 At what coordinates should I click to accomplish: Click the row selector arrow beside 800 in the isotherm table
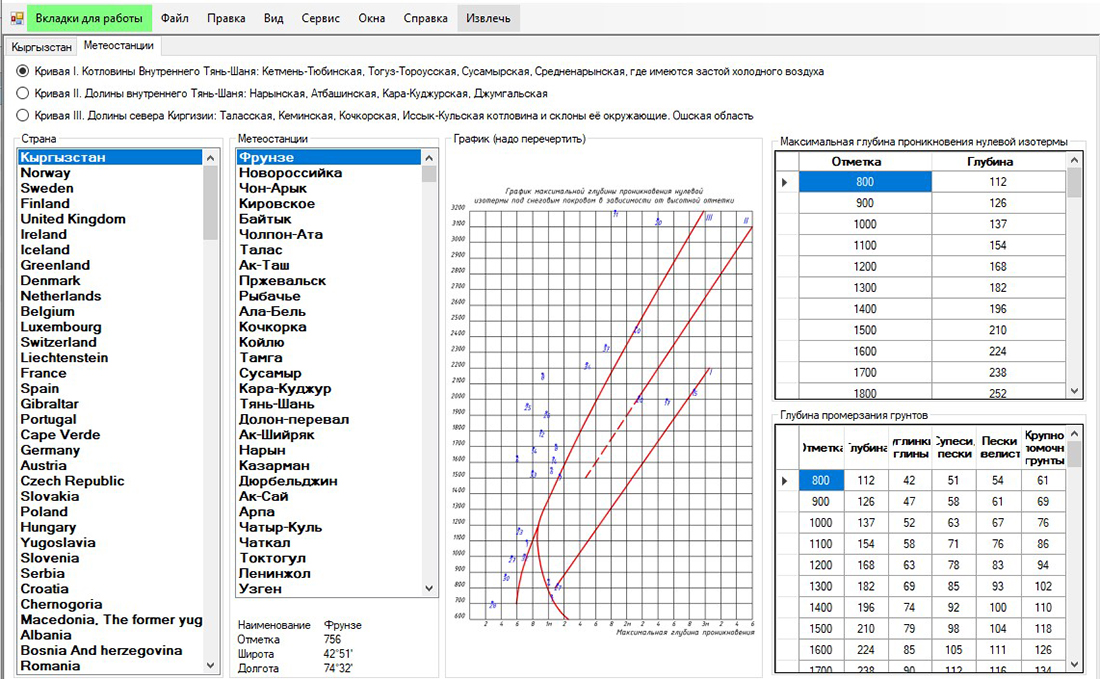tap(786, 182)
